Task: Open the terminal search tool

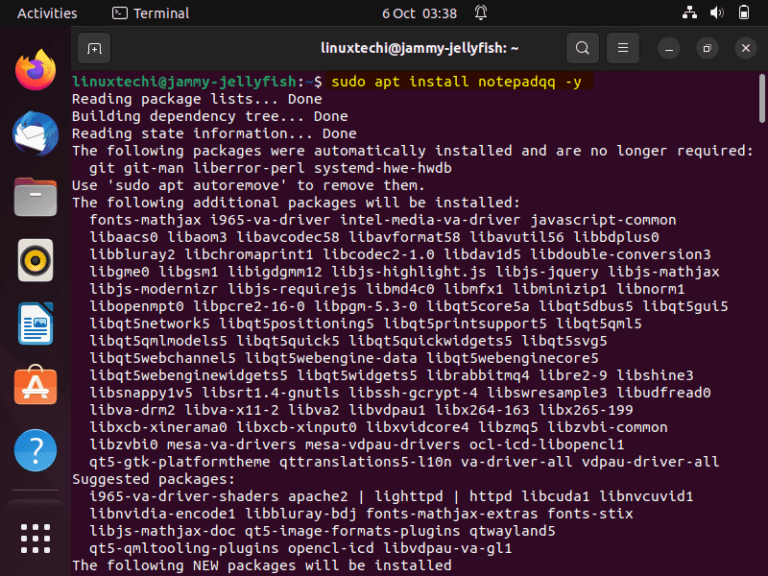Action: (582, 48)
